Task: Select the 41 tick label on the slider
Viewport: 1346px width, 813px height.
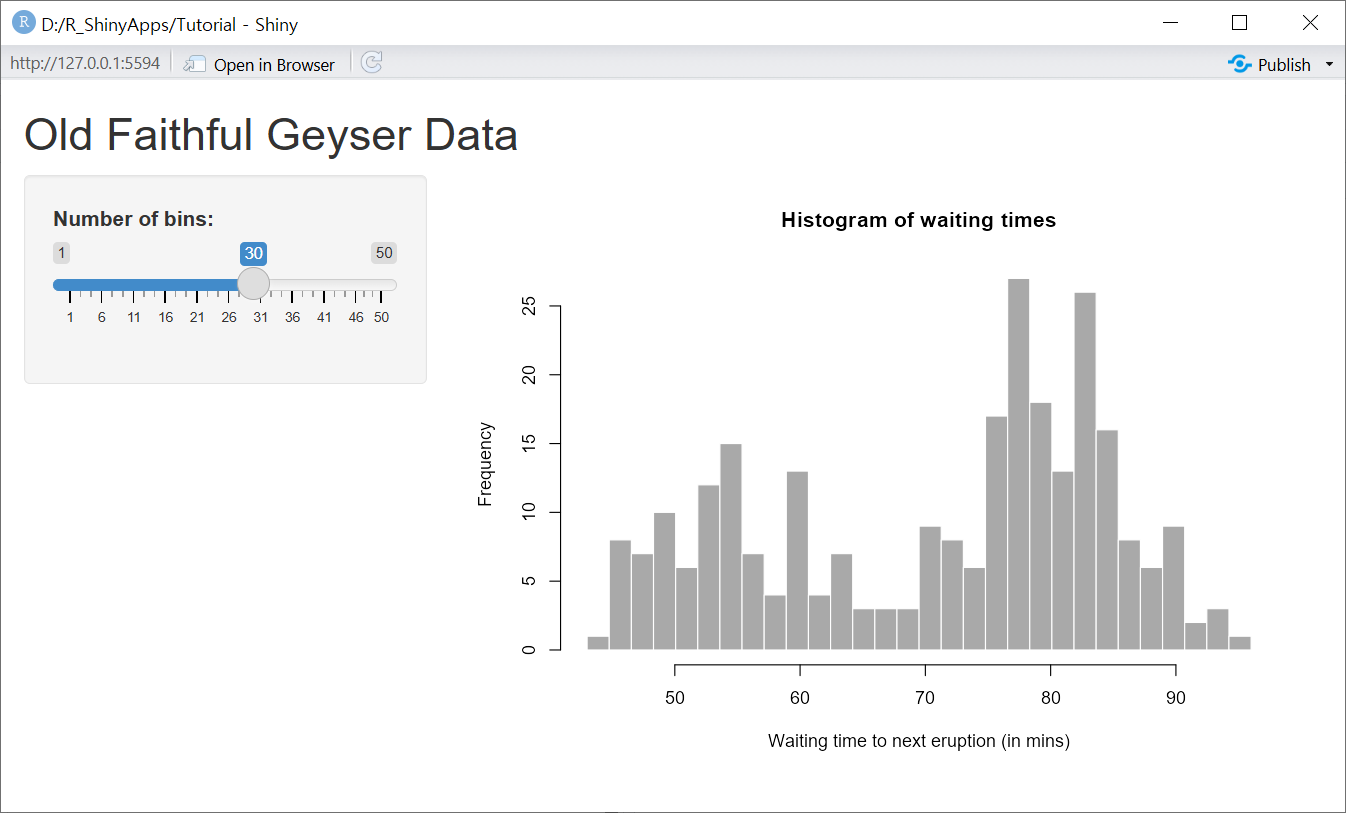Action: [x=324, y=317]
